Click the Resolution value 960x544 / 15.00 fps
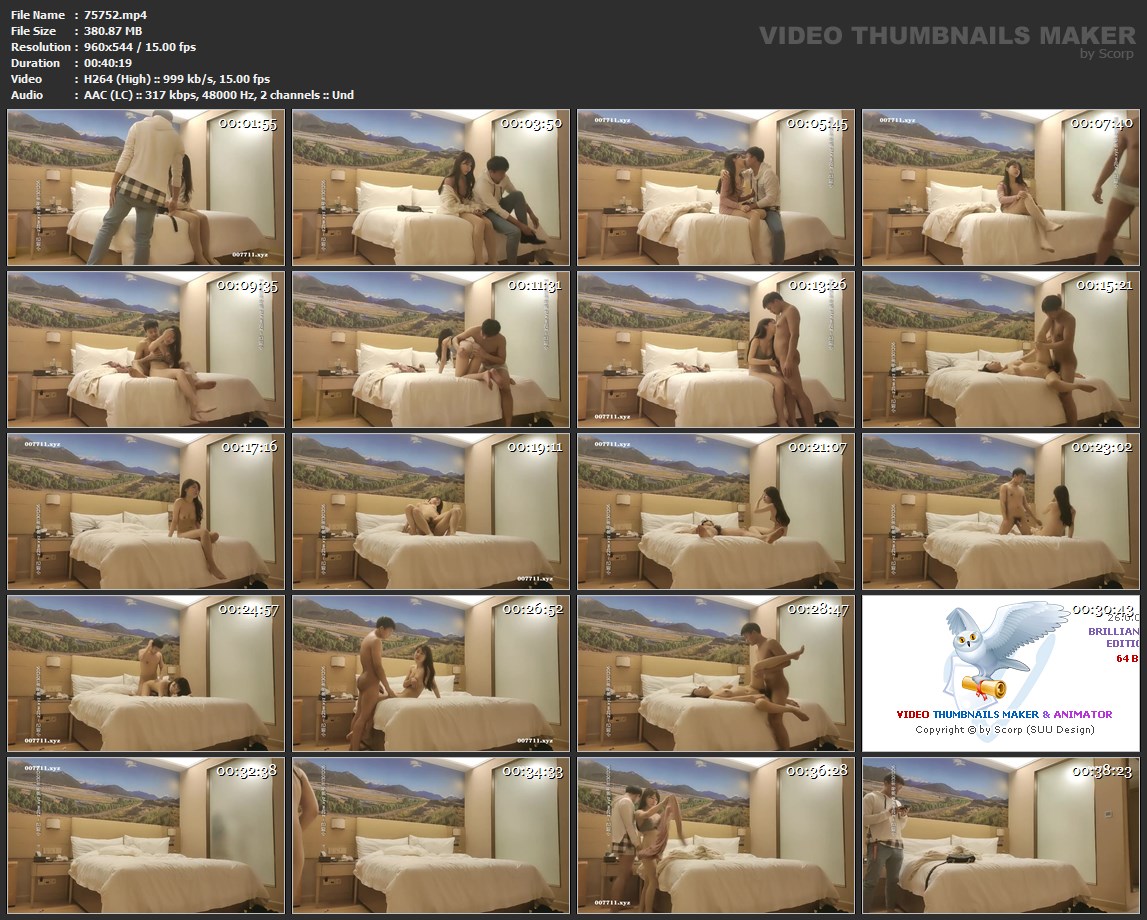Screen dimensions: 1147x920 140,47
